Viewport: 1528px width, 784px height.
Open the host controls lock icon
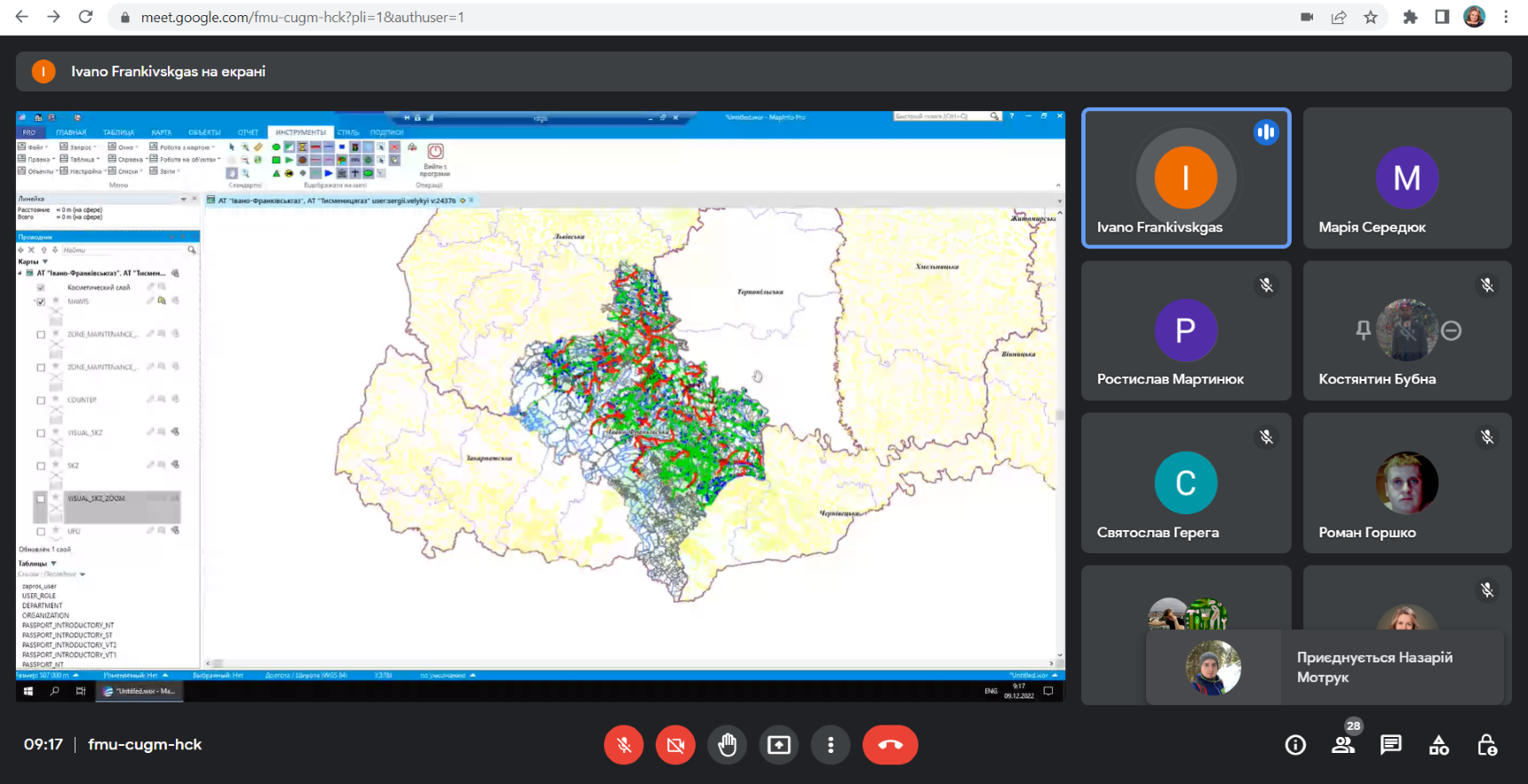click(x=1487, y=745)
